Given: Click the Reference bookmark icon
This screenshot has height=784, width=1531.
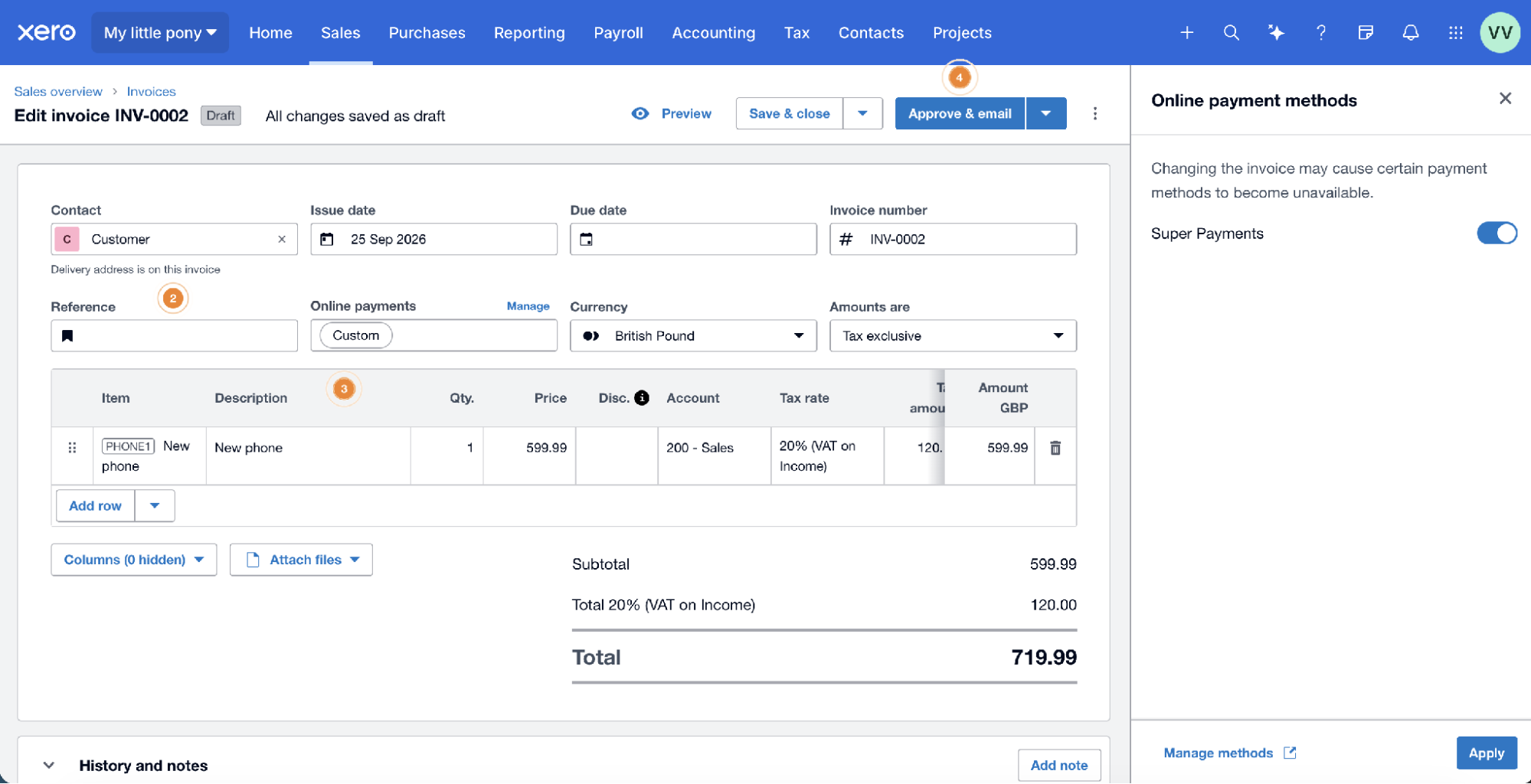Looking at the screenshot, I should pyautogui.click(x=67, y=335).
